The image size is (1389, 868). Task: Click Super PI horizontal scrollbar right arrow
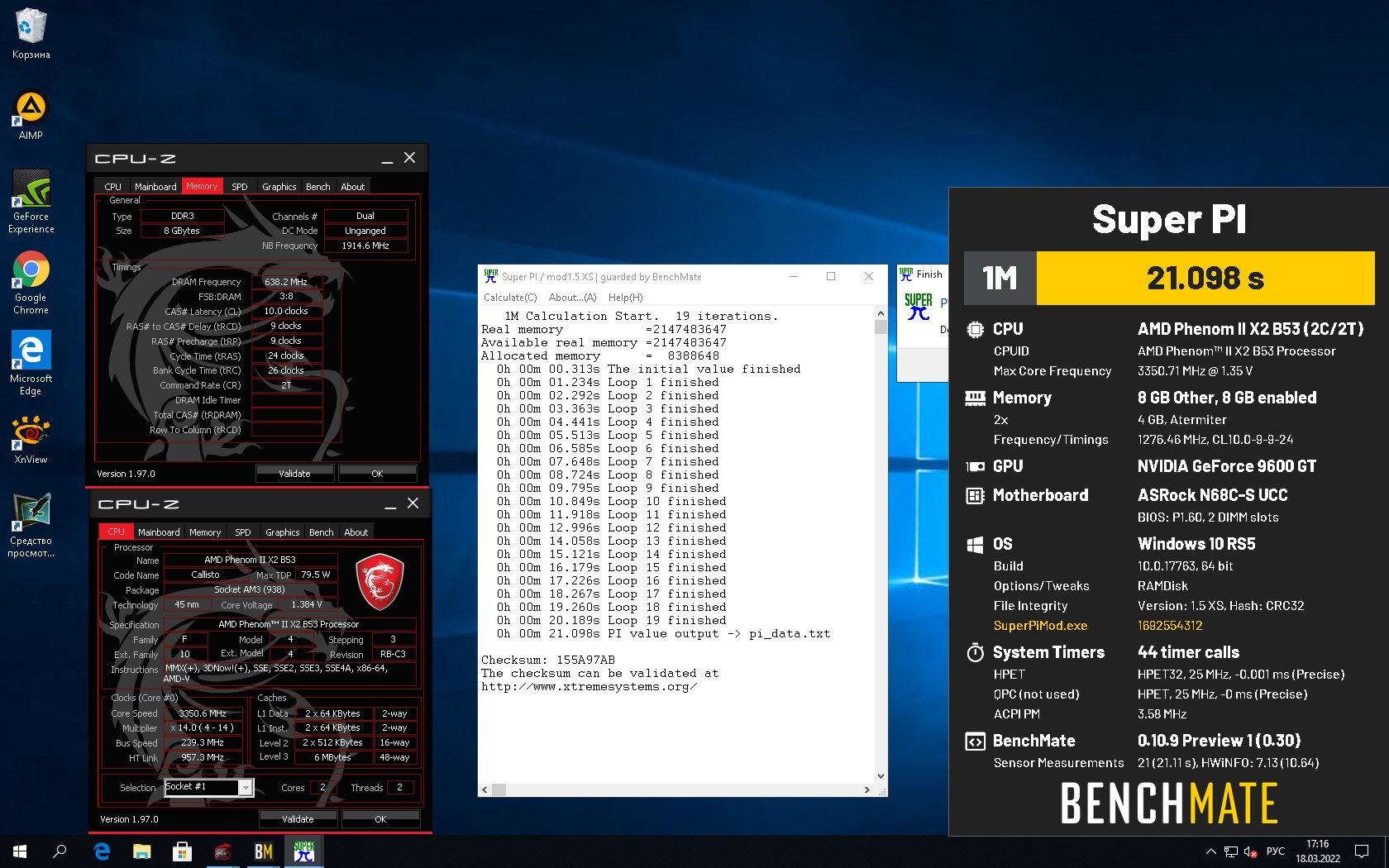click(866, 789)
